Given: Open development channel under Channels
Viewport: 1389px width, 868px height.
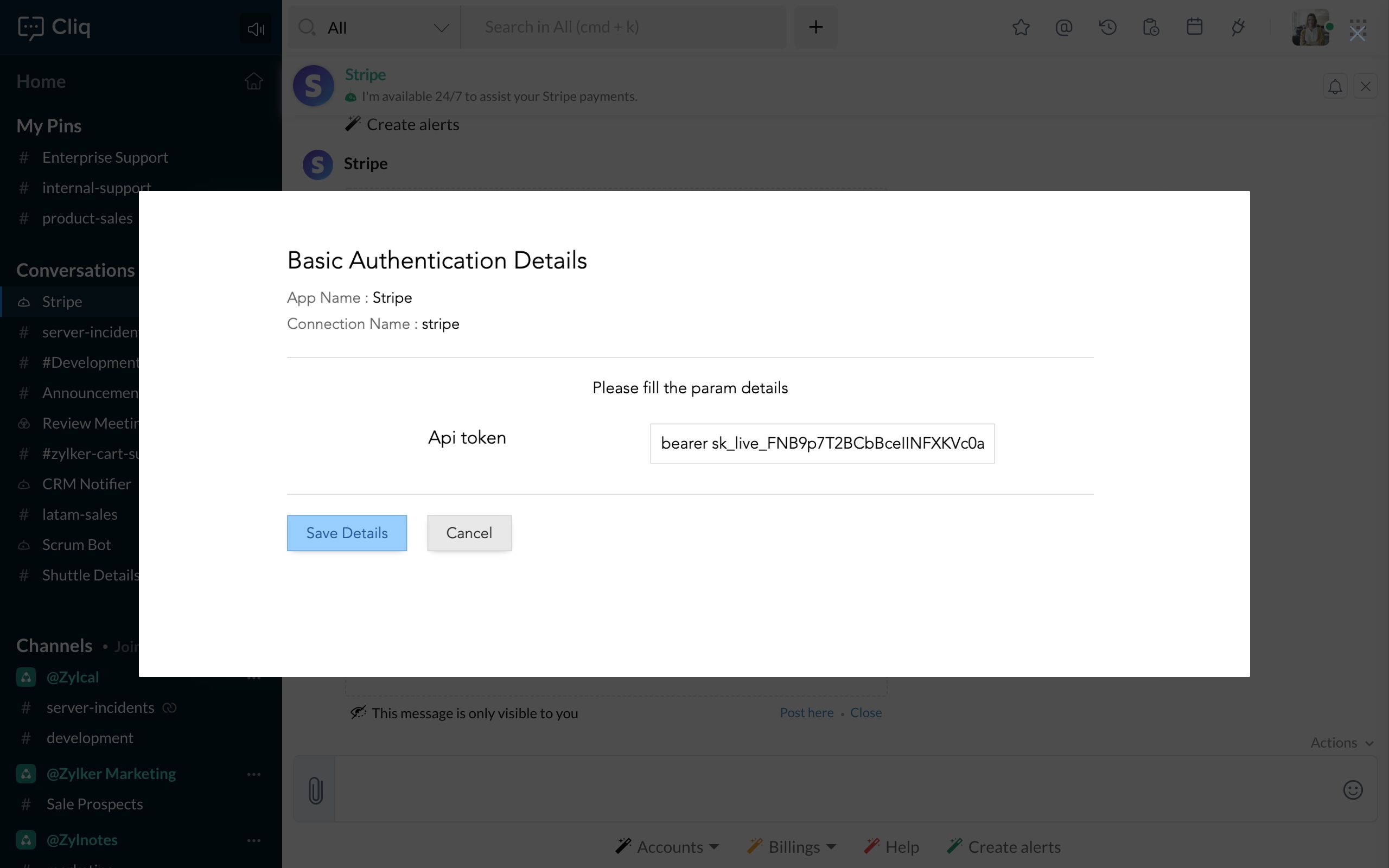Looking at the screenshot, I should click(x=90, y=738).
